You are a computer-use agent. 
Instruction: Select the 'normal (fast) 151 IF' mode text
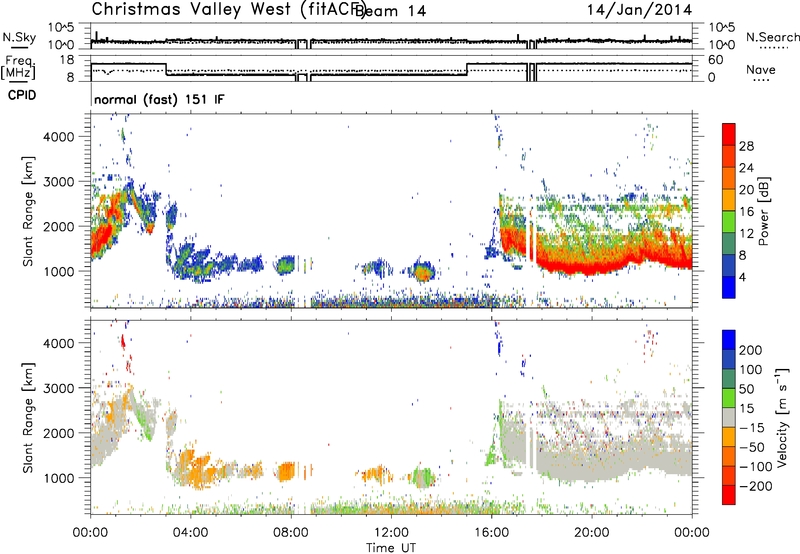coord(159,99)
